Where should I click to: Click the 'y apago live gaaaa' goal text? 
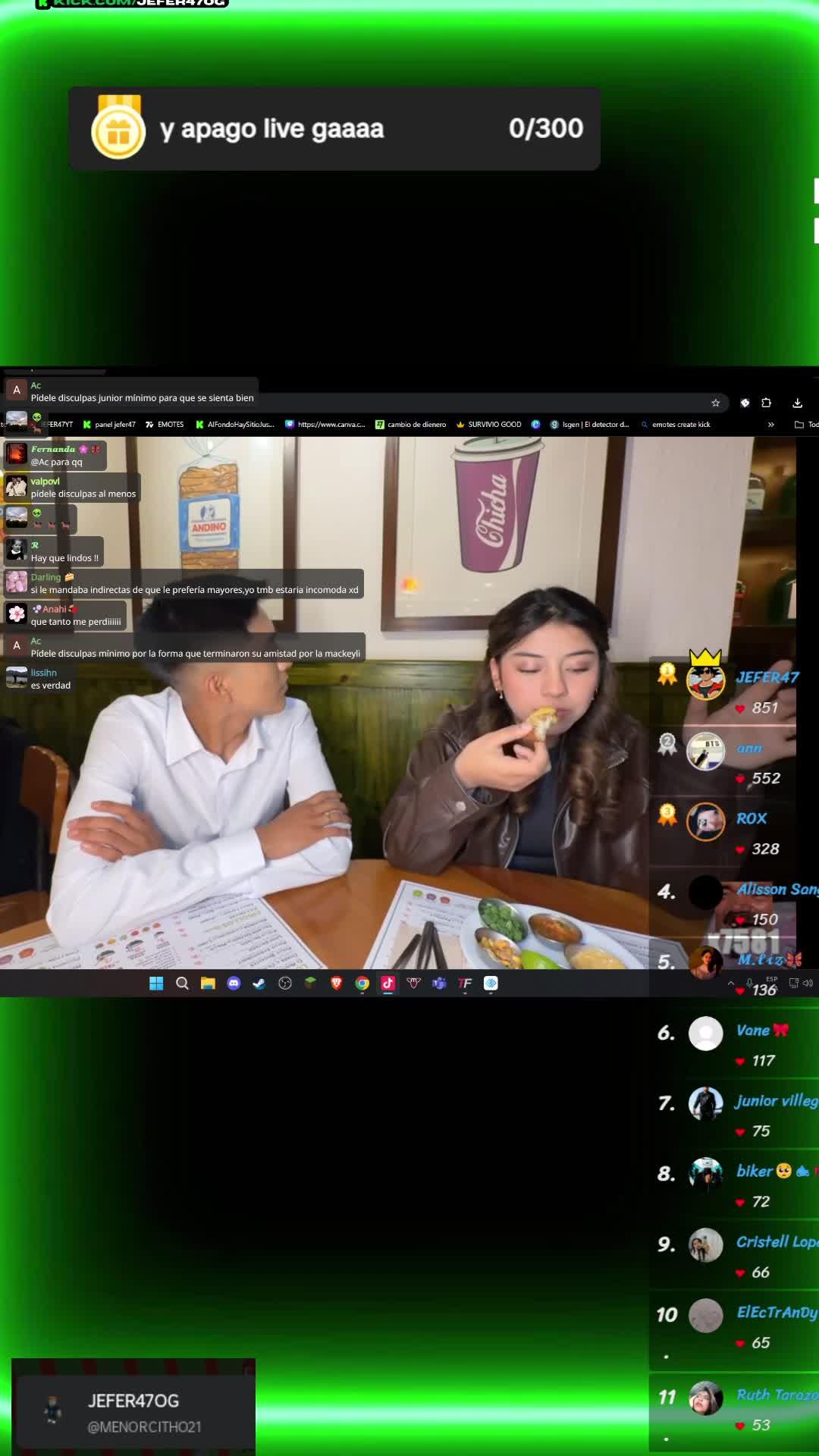(x=271, y=128)
